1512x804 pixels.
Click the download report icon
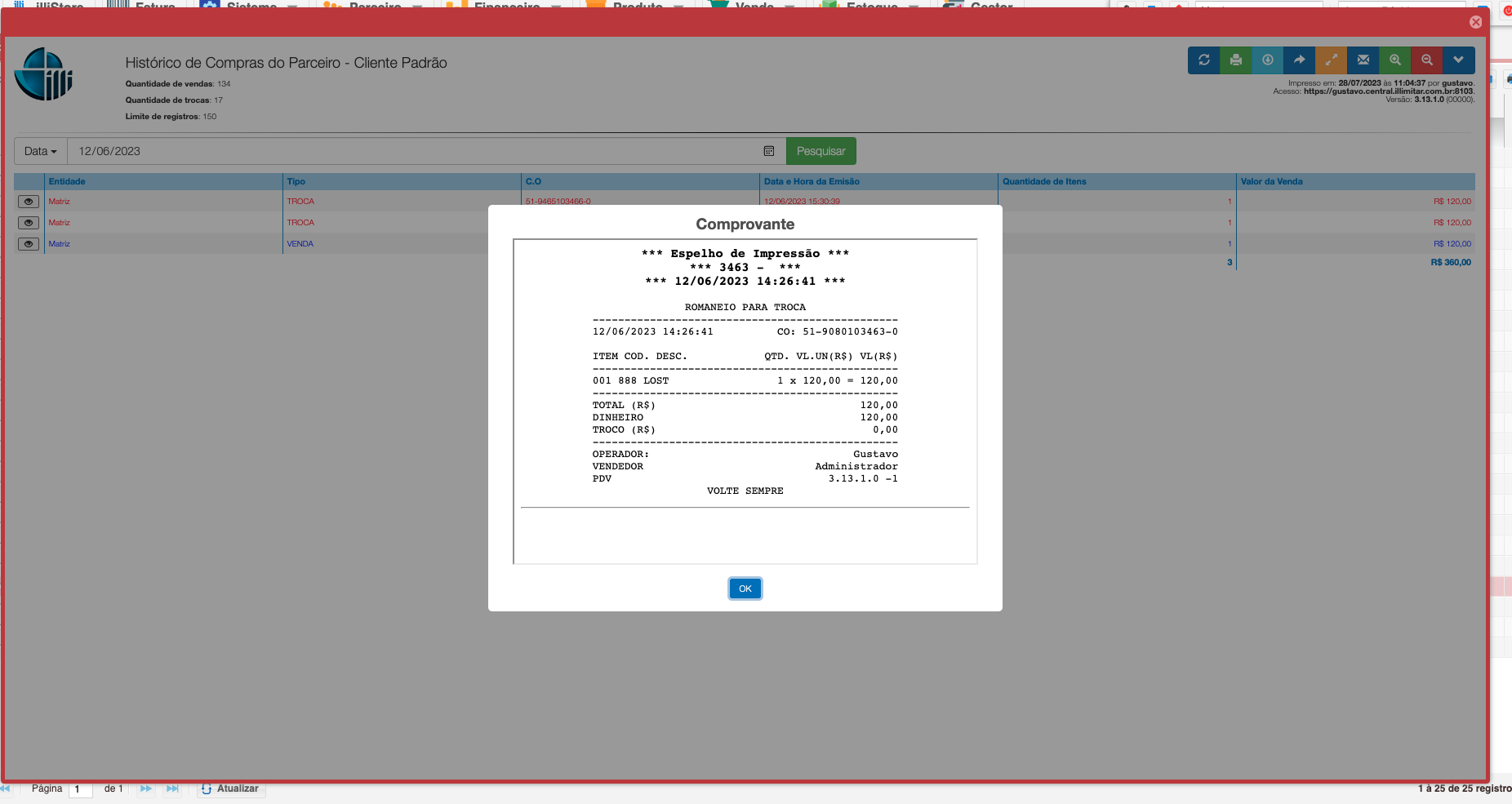click(x=1267, y=60)
